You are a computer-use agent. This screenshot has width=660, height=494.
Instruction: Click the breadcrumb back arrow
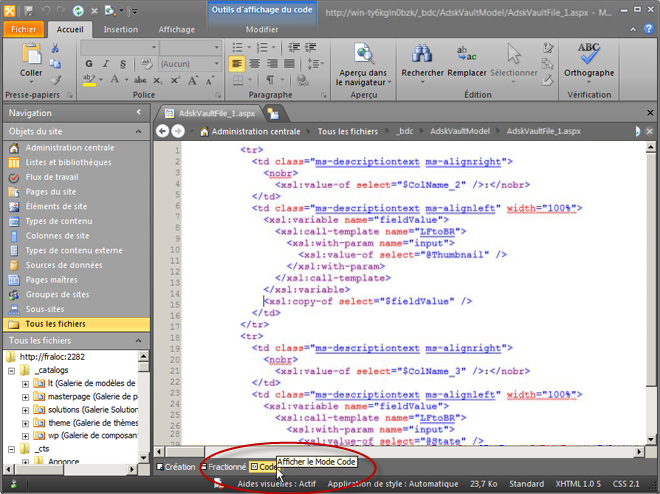162,131
